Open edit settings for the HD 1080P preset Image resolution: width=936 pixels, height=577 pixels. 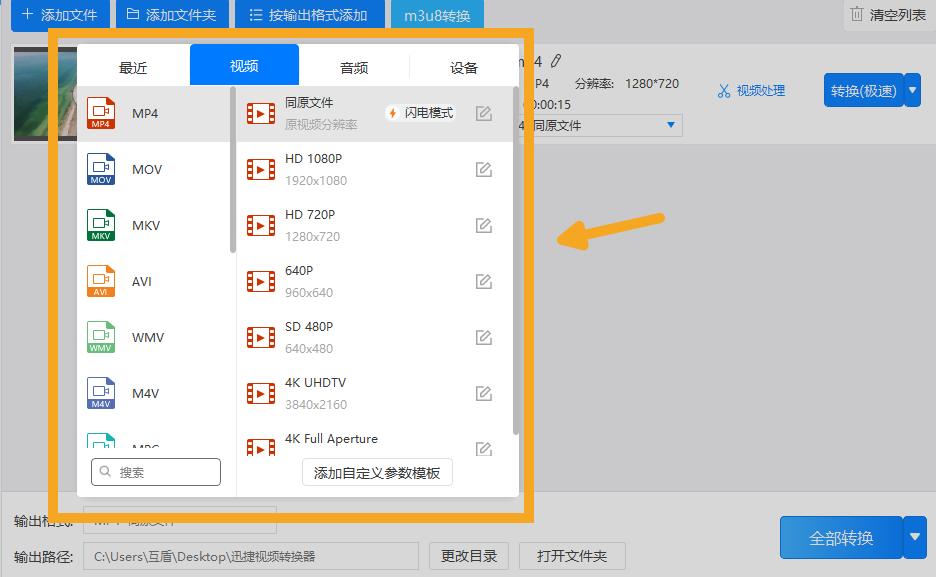(x=484, y=169)
